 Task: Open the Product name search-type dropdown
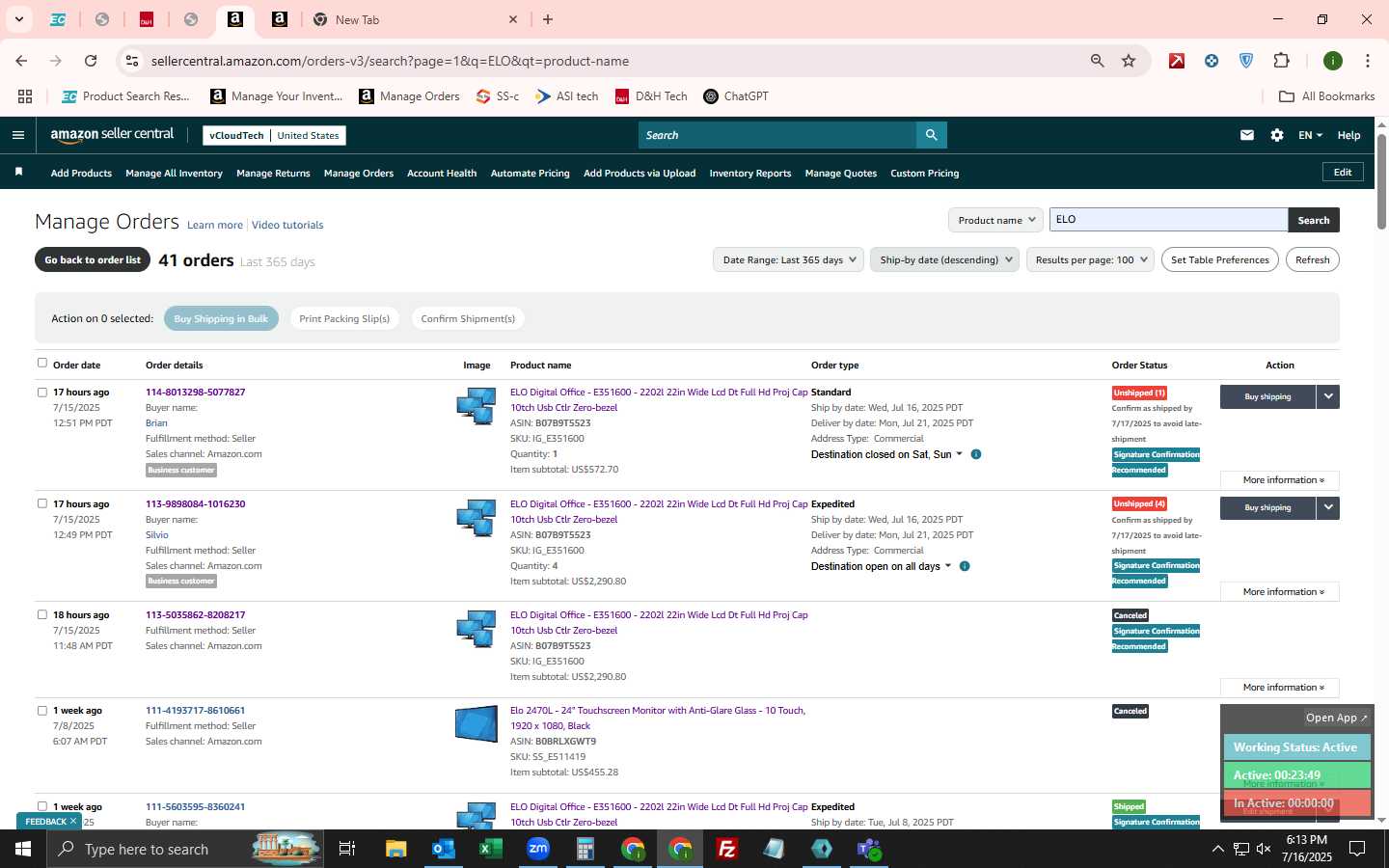tap(996, 220)
